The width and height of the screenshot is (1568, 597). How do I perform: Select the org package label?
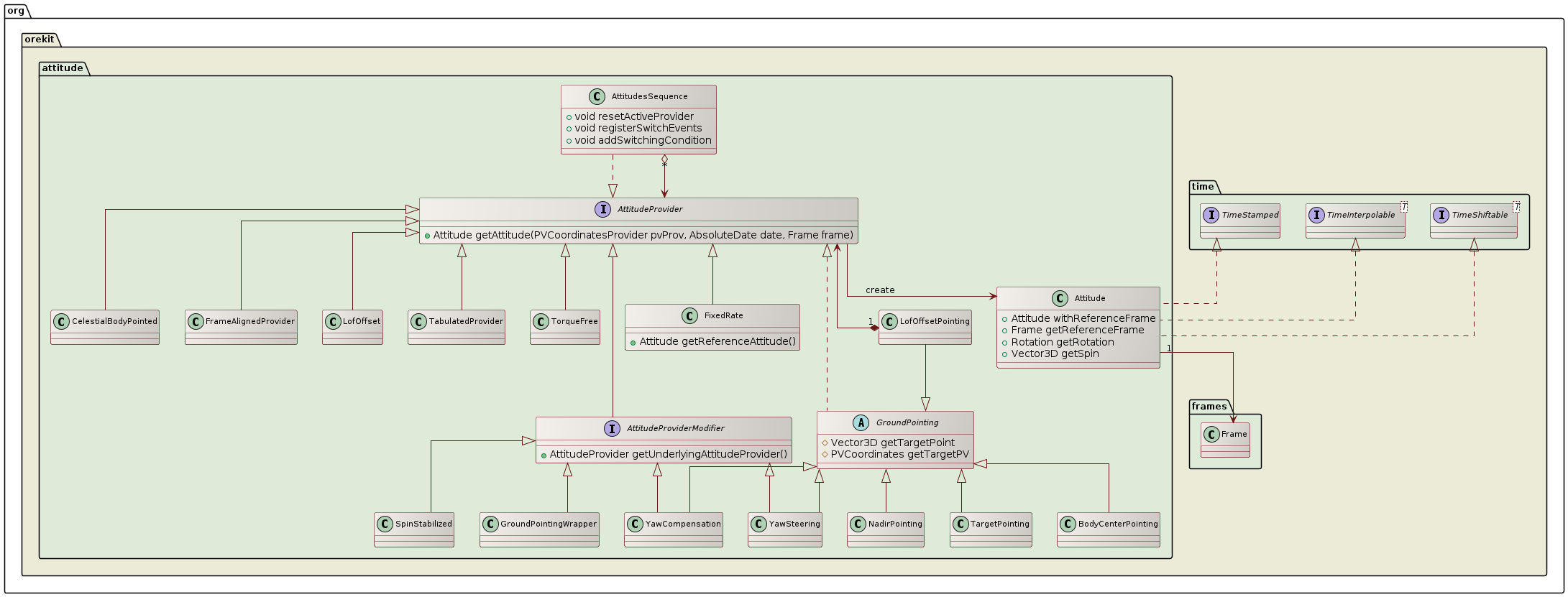click(x=16, y=10)
